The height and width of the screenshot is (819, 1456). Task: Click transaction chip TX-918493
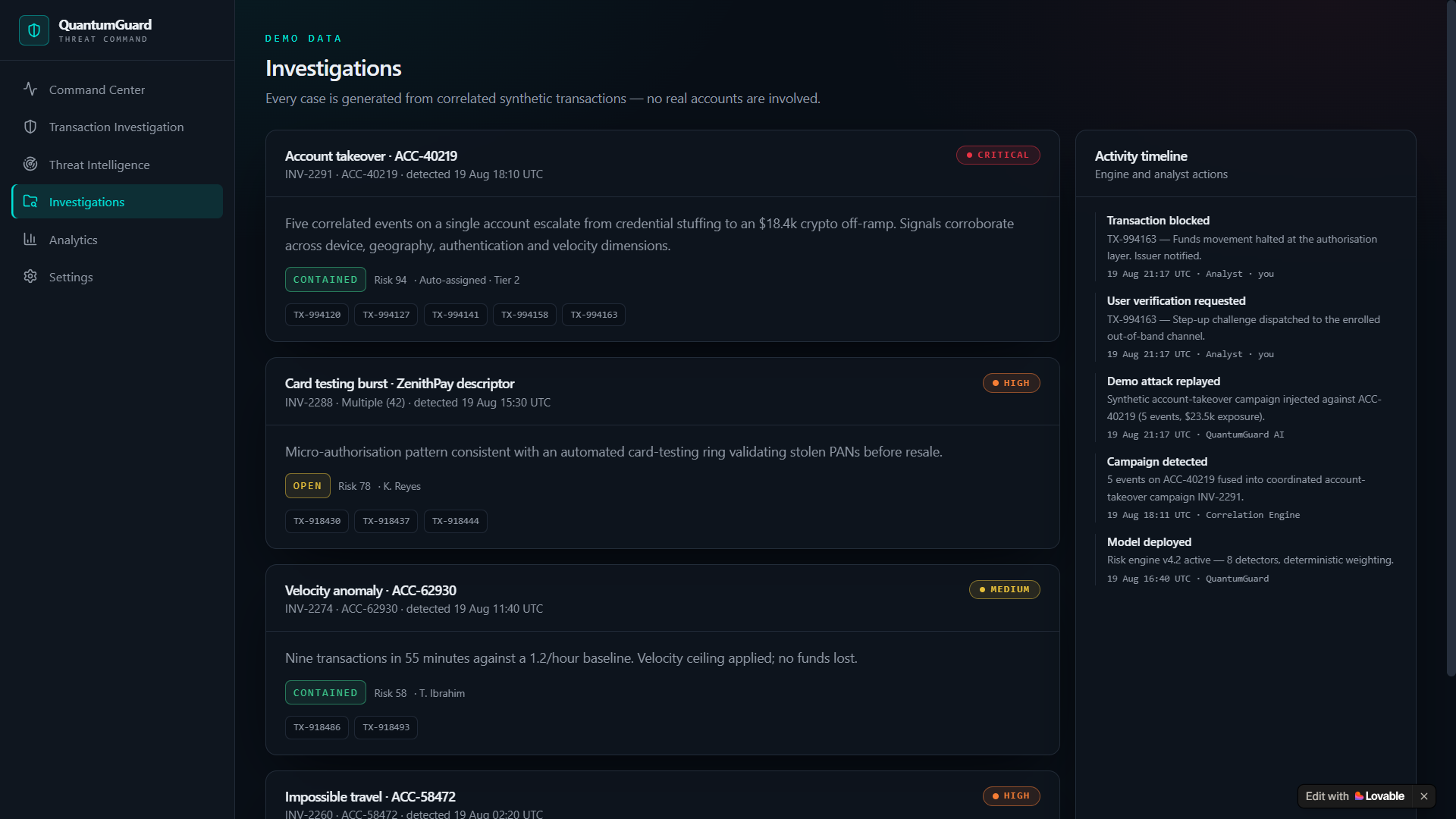(x=386, y=727)
